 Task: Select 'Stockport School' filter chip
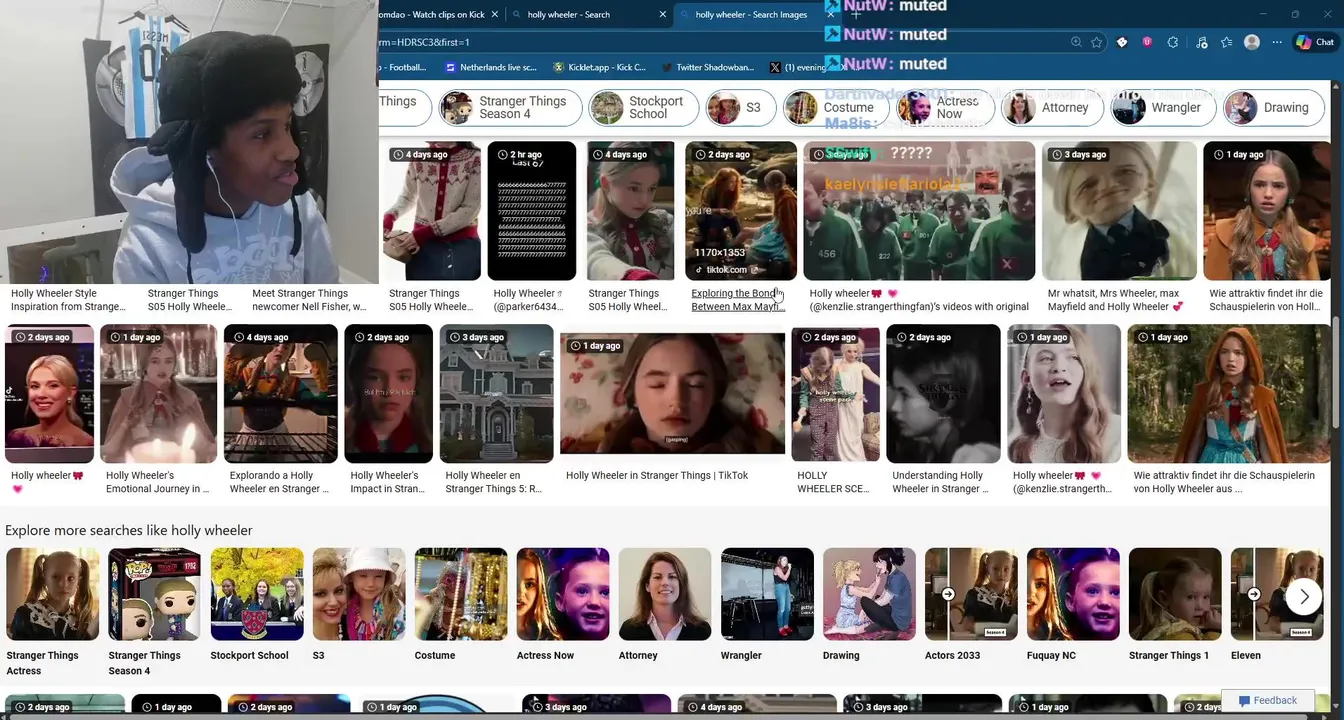click(643, 107)
